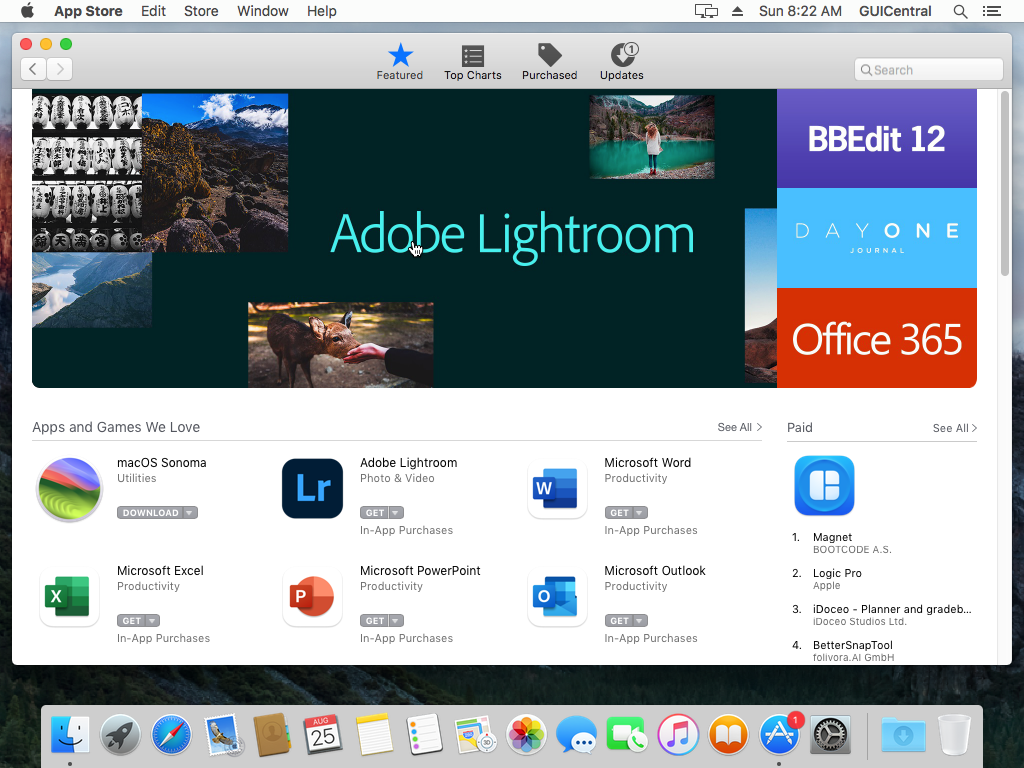This screenshot has width=1024, height=768.
Task: Open the Edit menu
Action: [153, 11]
